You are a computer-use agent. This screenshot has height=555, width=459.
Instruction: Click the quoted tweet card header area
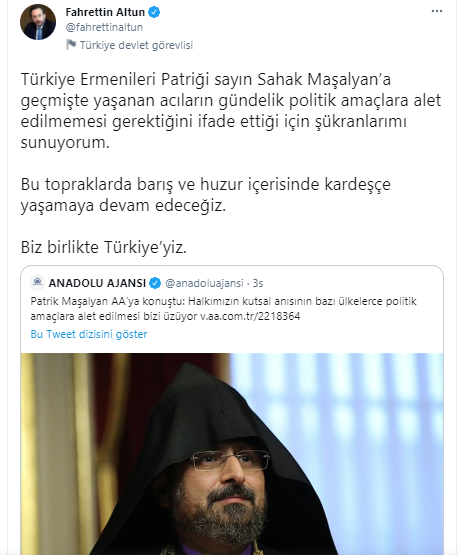tap(147, 283)
